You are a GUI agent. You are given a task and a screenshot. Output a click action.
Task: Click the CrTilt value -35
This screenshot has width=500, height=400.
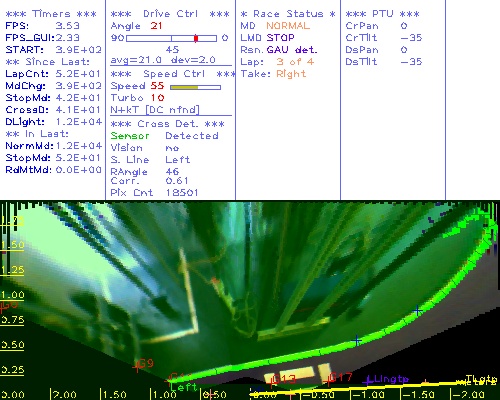411,37
